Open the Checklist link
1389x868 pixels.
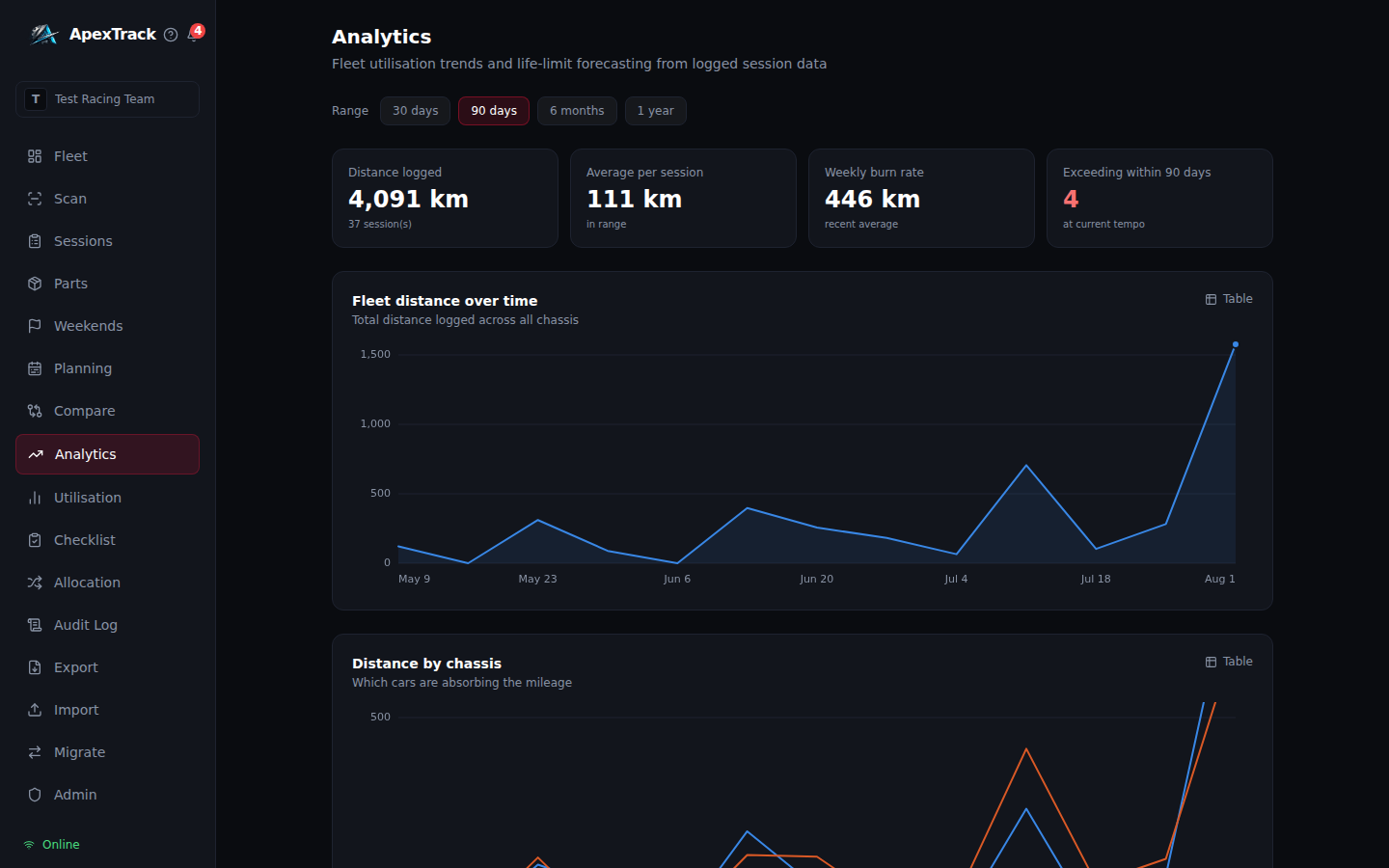[107, 540]
